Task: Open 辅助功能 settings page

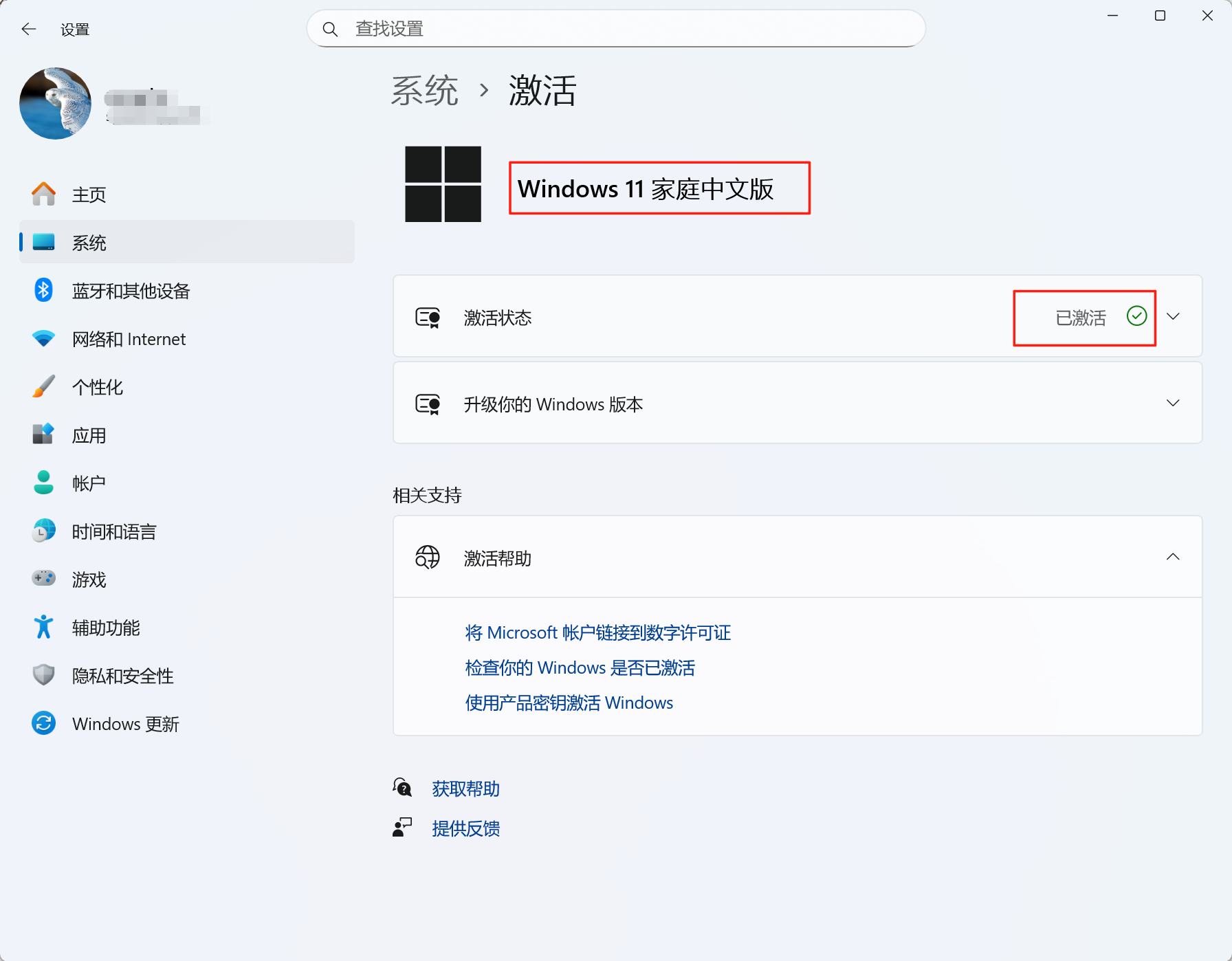Action: tap(187, 627)
